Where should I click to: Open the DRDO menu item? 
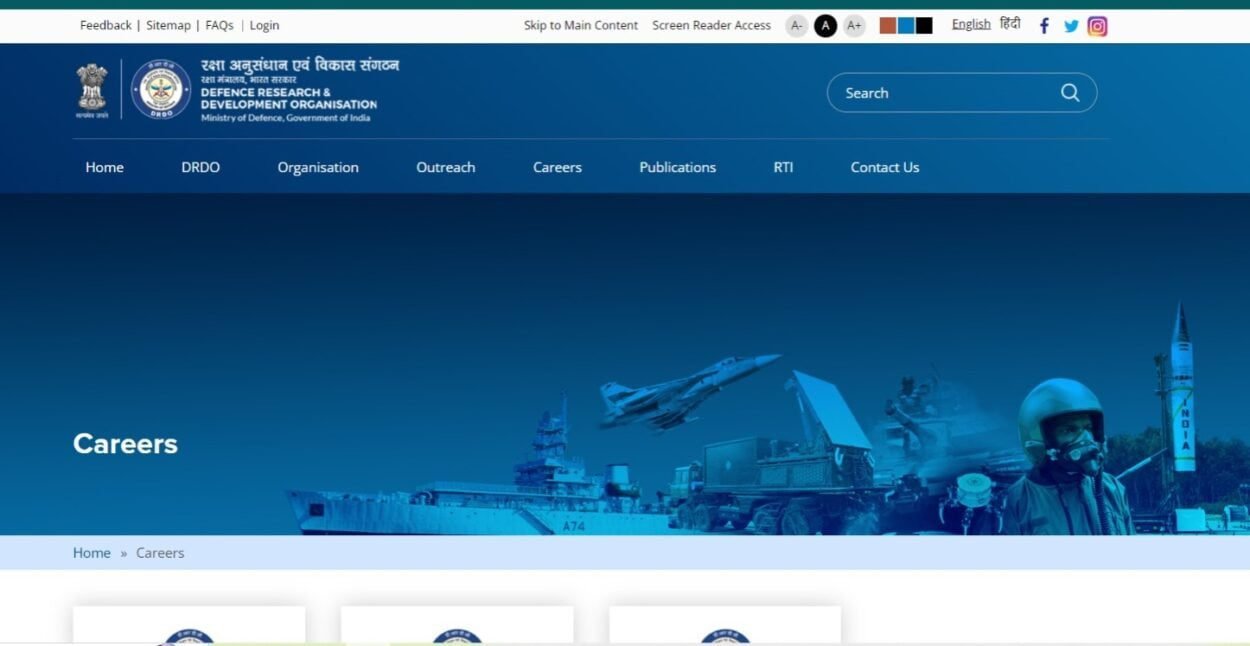(201, 167)
